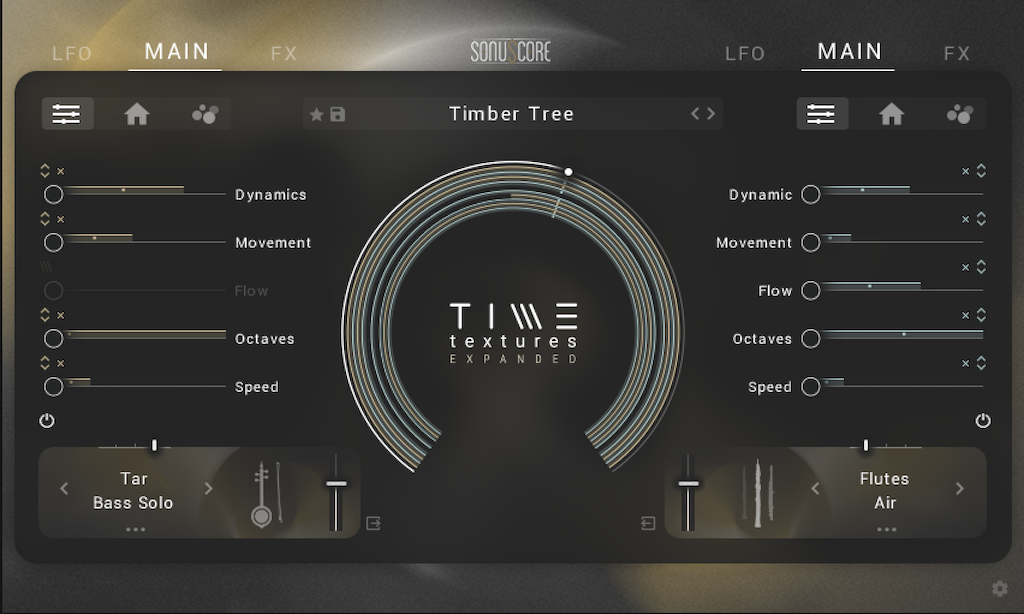The height and width of the screenshot is (614, 1024).
Task: Open up/down stepper on right Flow
Action: click(x=981, y=267)
